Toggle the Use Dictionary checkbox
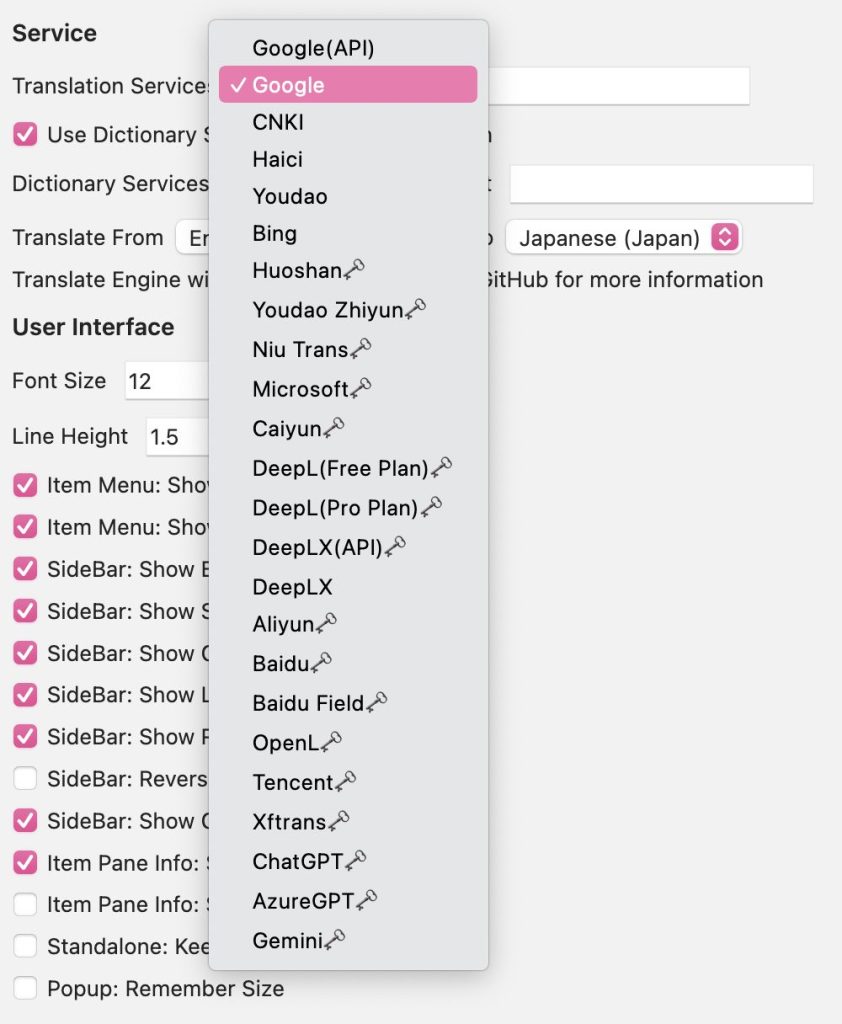 point(25,134)
